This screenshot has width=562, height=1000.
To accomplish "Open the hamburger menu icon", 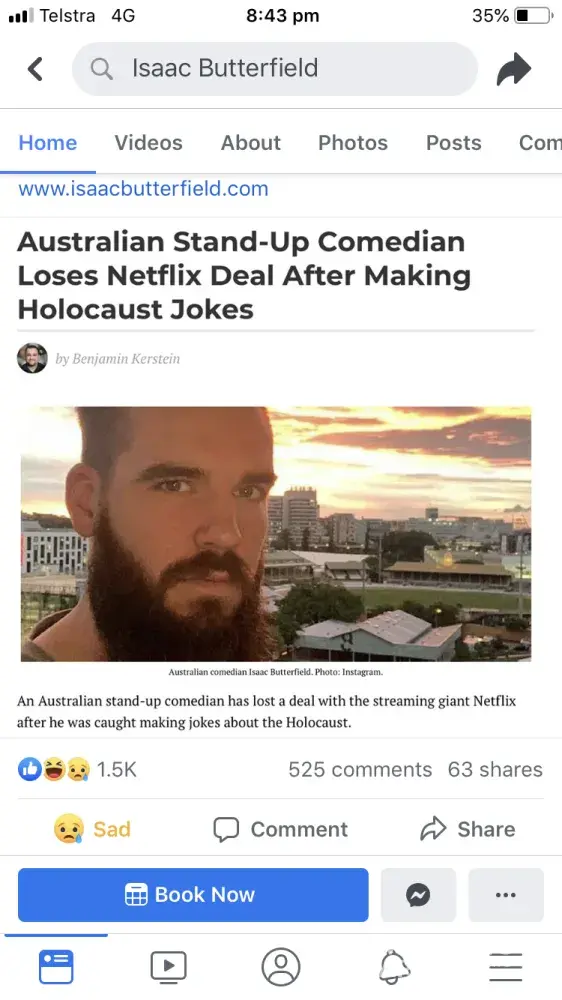I will (506, 967).
